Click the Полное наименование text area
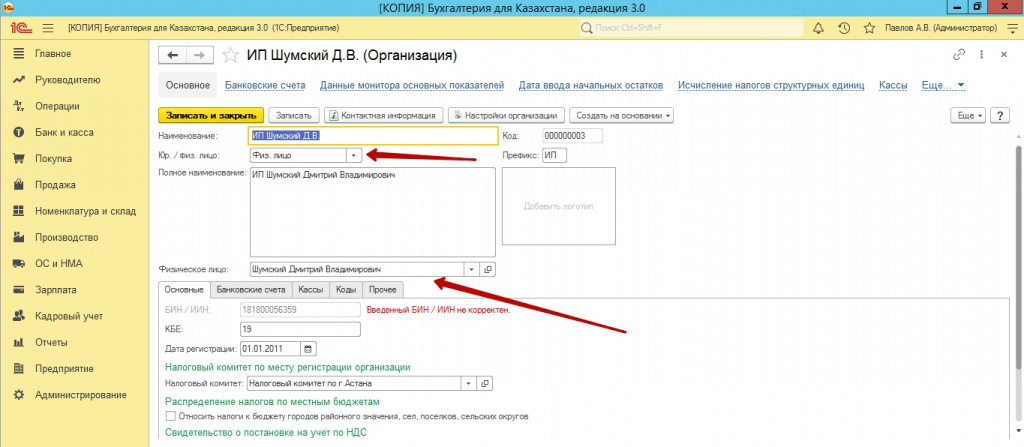Viewport: 1024px width, 447px height. click(x=373, y=212)
